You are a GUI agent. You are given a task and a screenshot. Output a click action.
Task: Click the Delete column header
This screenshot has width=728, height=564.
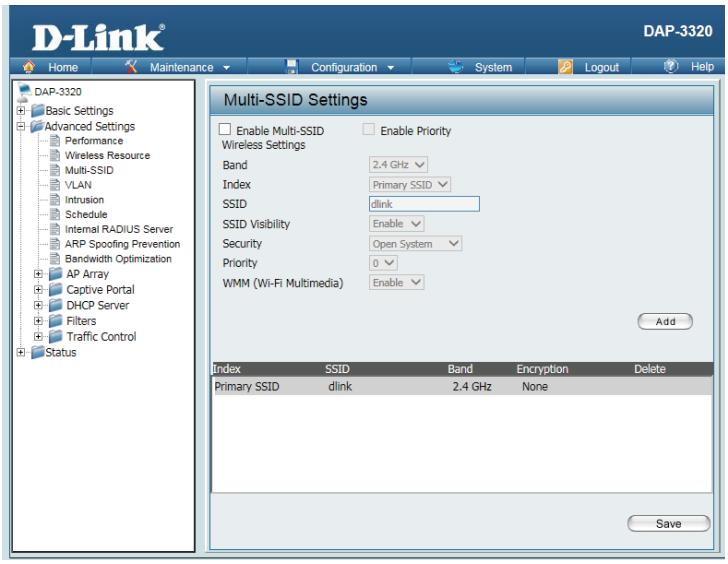point(650,369)
